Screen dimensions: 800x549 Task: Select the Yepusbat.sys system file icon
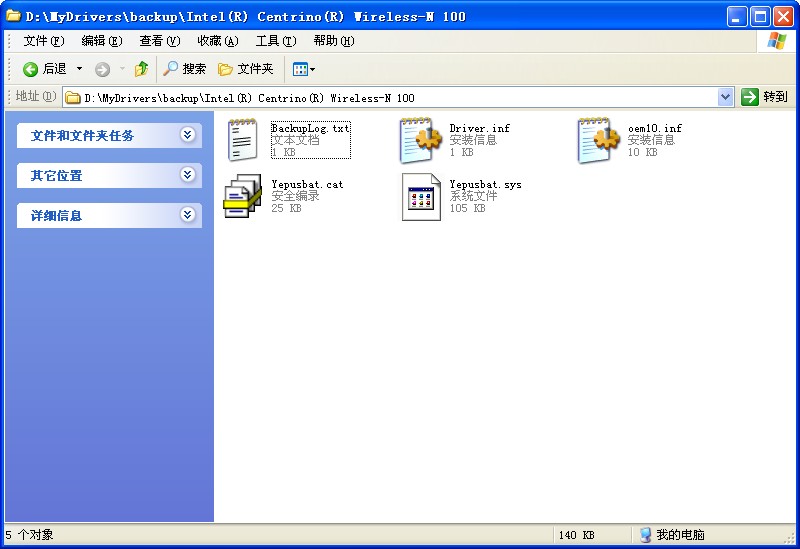click(x=421, y=197)
